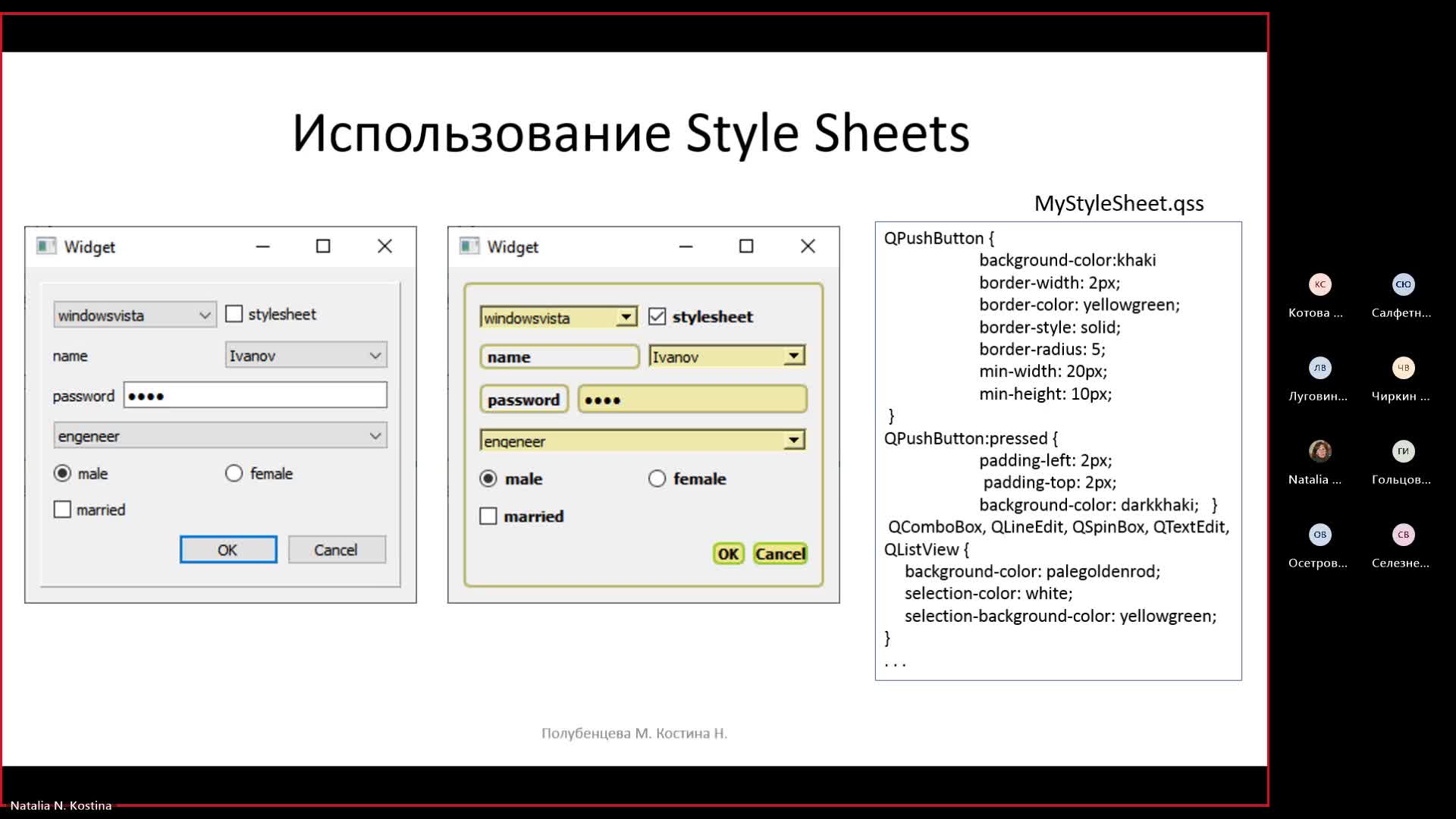The image size is (1456, 819).
Task: Click password label in left Widget
Action: click(83, 396)
